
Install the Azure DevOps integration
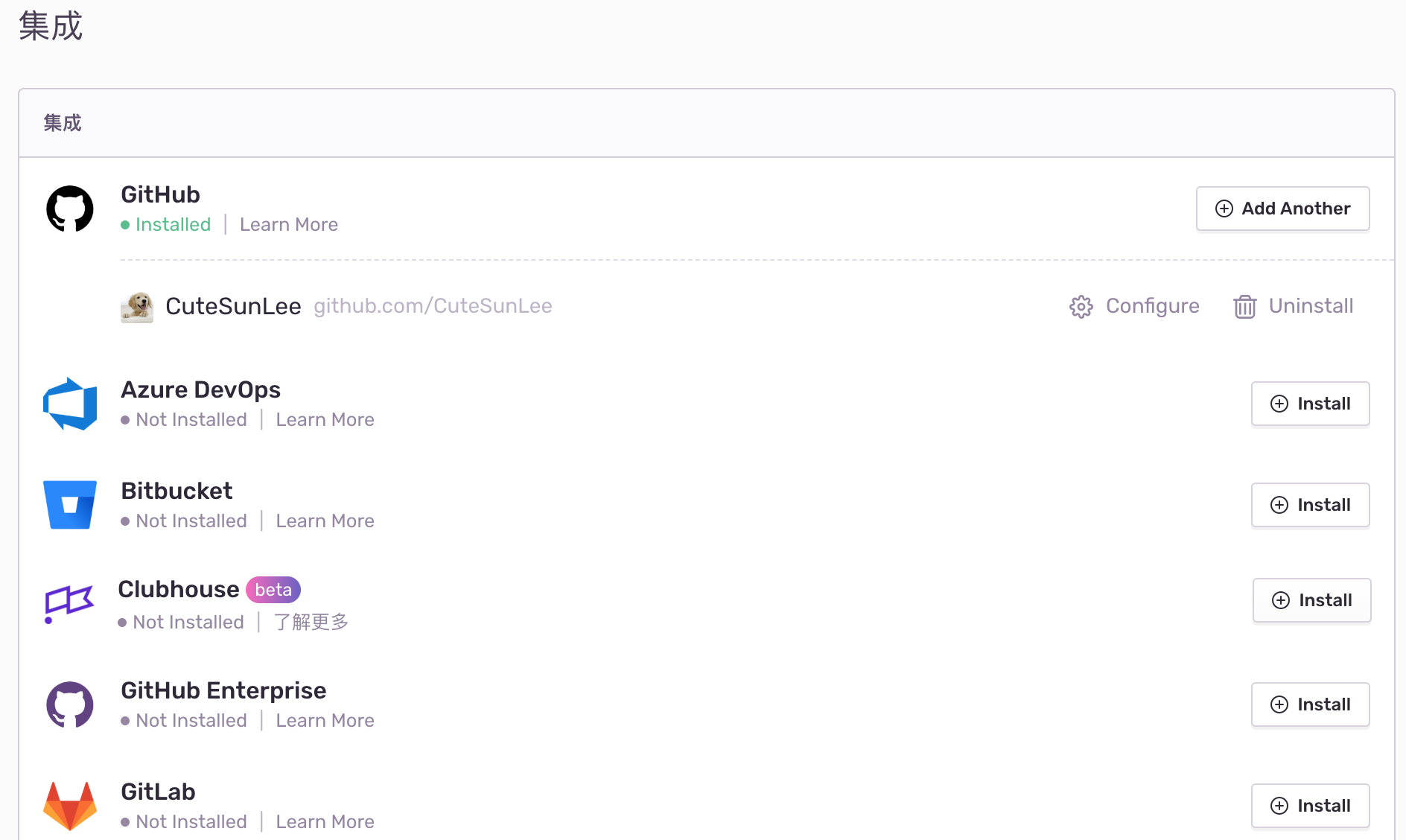pos(1310,404)
